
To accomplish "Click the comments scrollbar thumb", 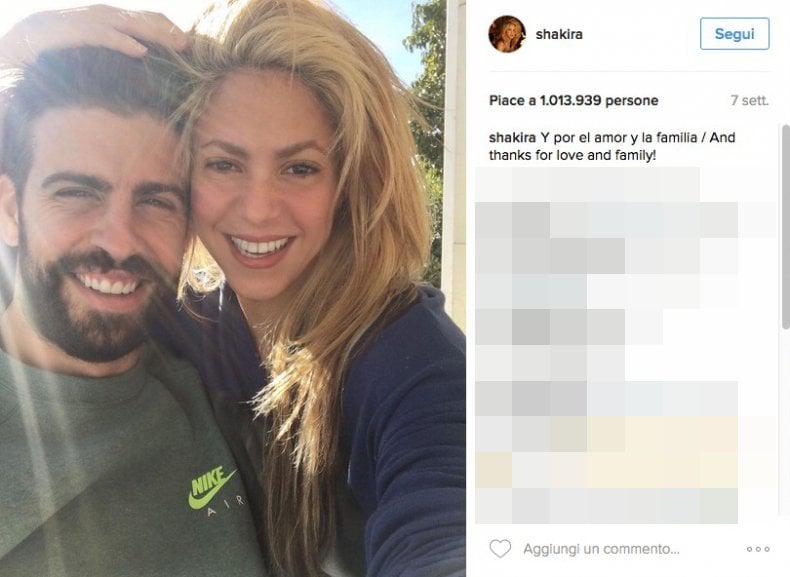I will pos(785,227).
